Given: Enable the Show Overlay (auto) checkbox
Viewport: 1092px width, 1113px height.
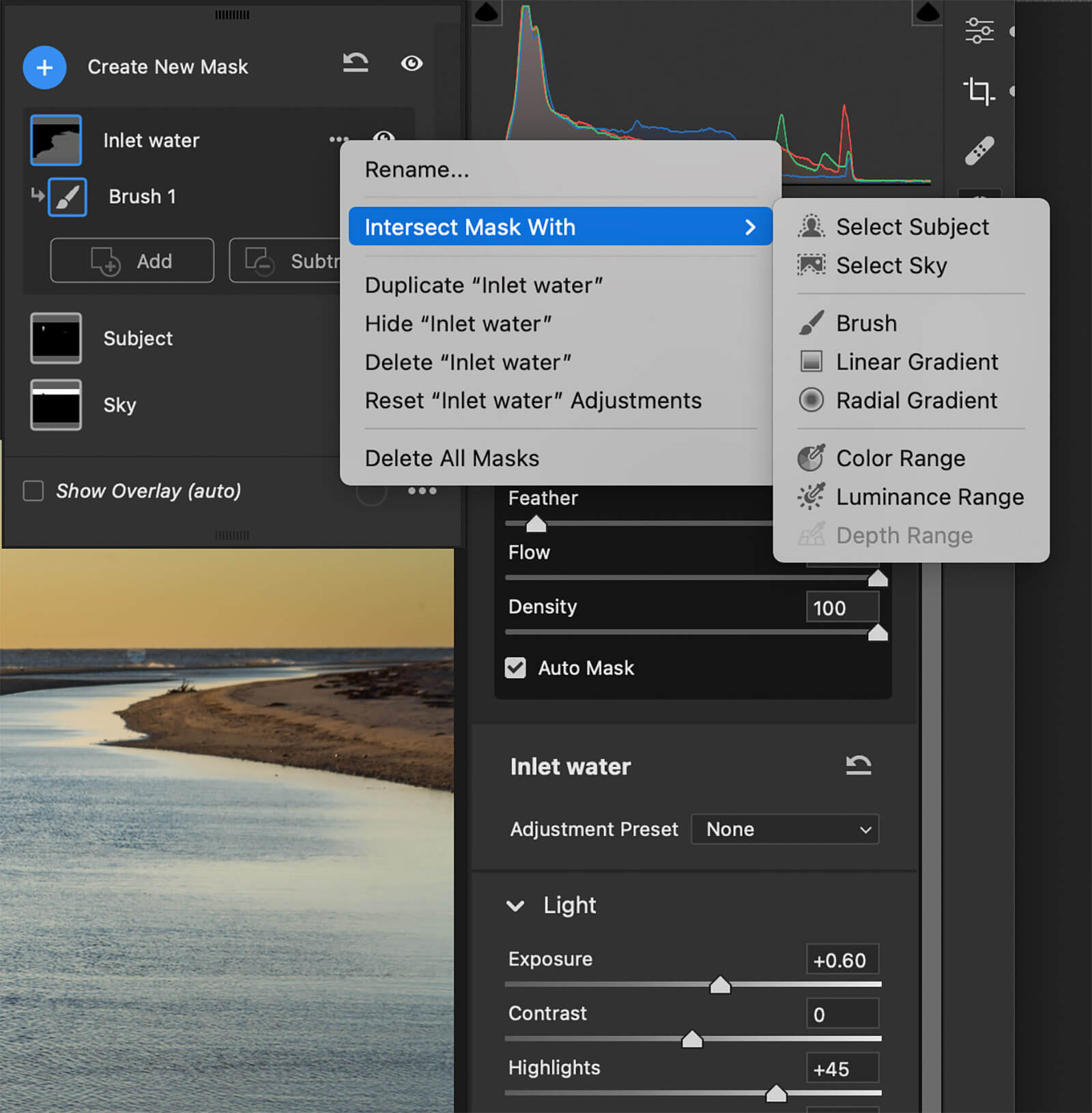Looking at the screenshot, I should pyautogui.click(x=33, y=491).
